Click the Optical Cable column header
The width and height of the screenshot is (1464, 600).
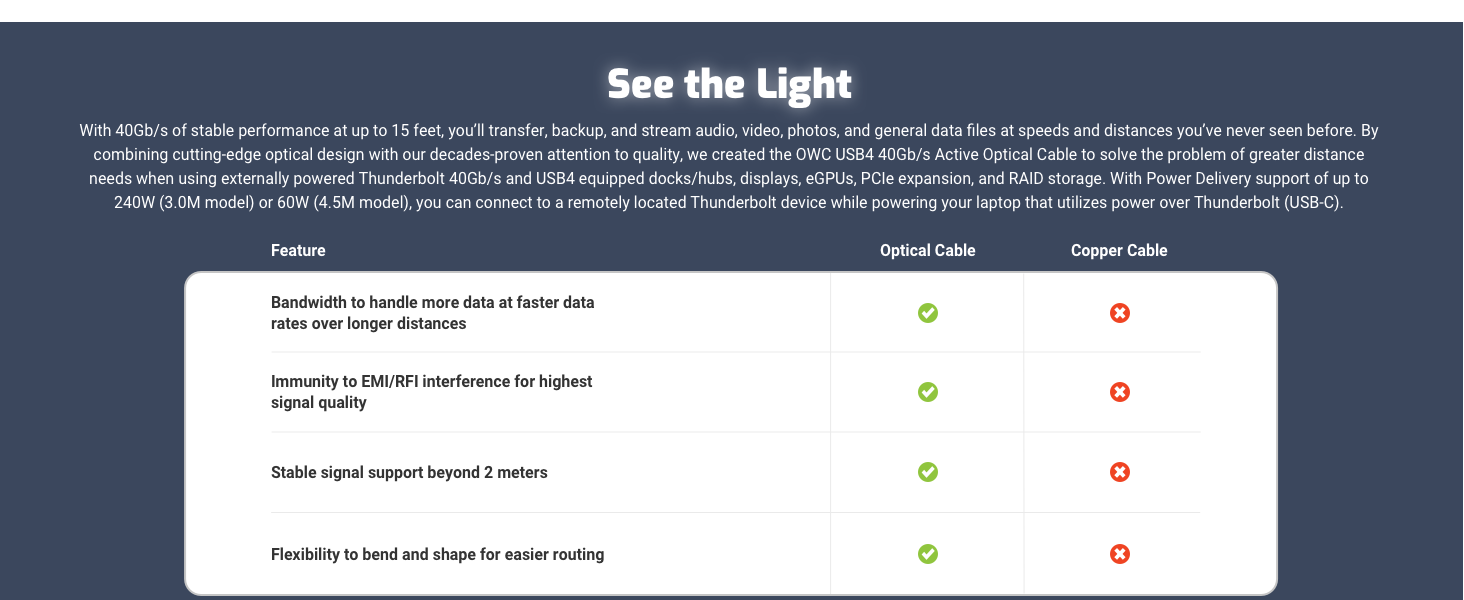click(928, 251)
